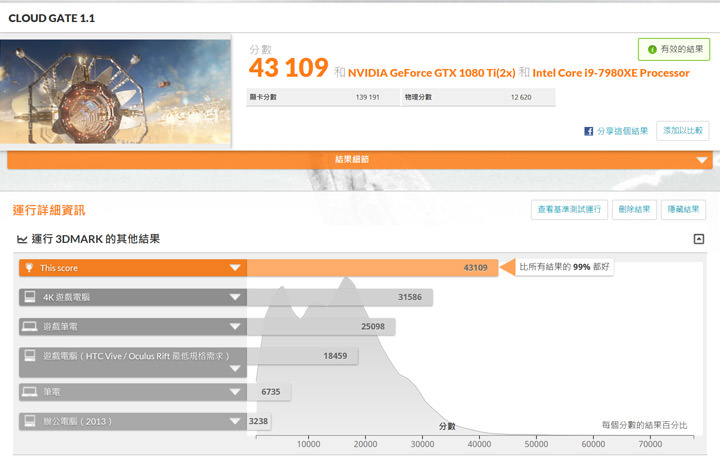Click the 3238 score value
Viewport: 720px width, 463px height.
pos(258,421)
